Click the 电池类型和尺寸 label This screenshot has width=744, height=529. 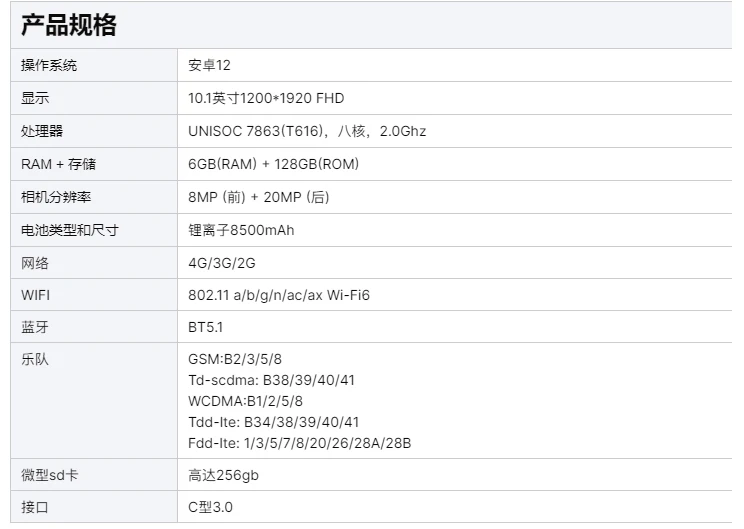click(x=70, y=230)
